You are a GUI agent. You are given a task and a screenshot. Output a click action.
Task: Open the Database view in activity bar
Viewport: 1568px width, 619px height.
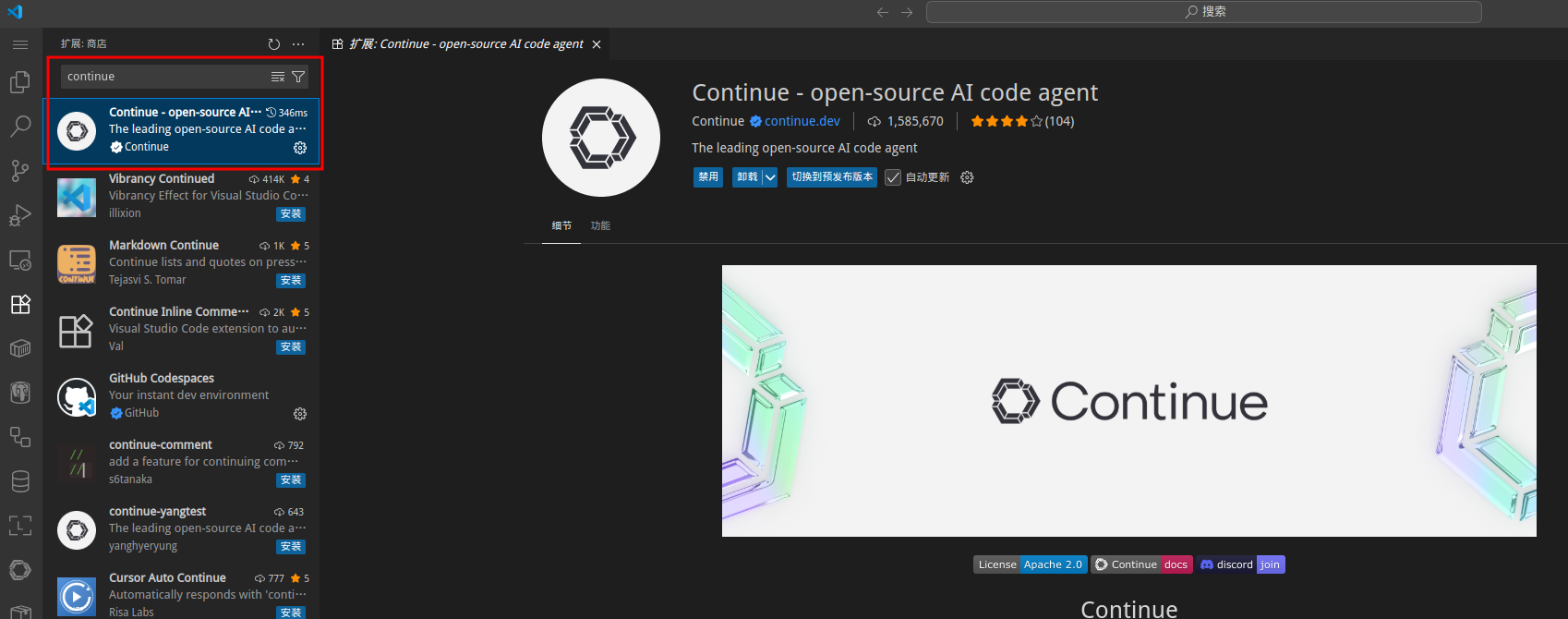click(19, 481)
